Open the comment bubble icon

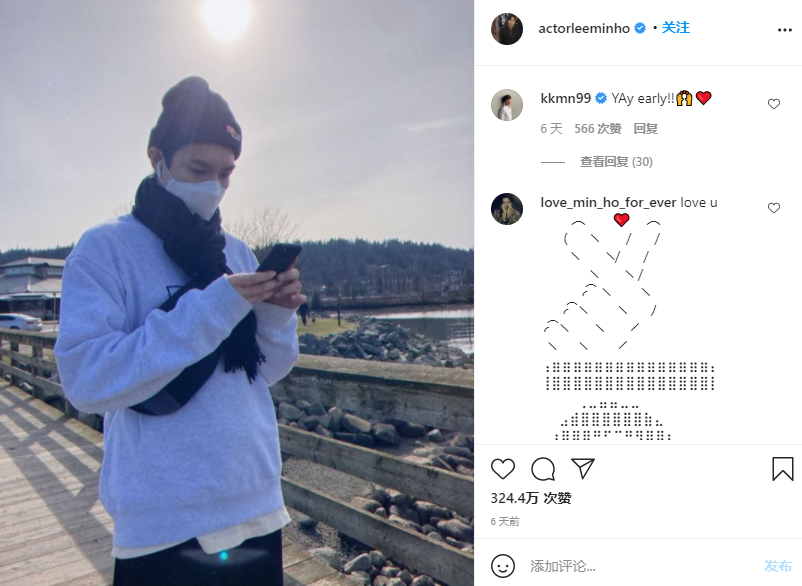pos(543,469)
